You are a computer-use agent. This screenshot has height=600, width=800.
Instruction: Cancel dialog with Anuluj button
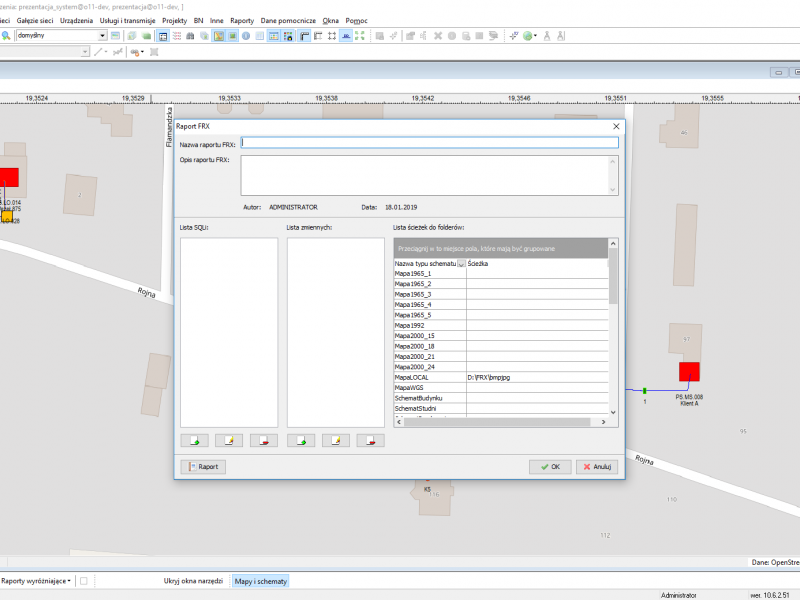click(x=597, y=467)
